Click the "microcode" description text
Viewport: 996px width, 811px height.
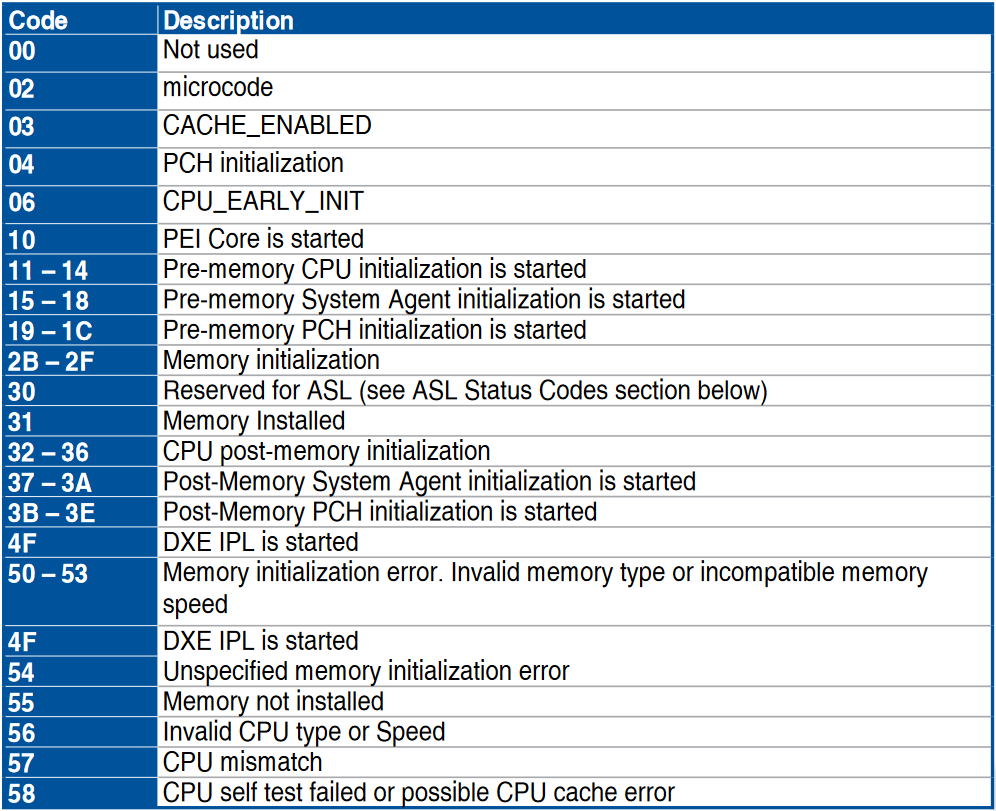[218, 88]
